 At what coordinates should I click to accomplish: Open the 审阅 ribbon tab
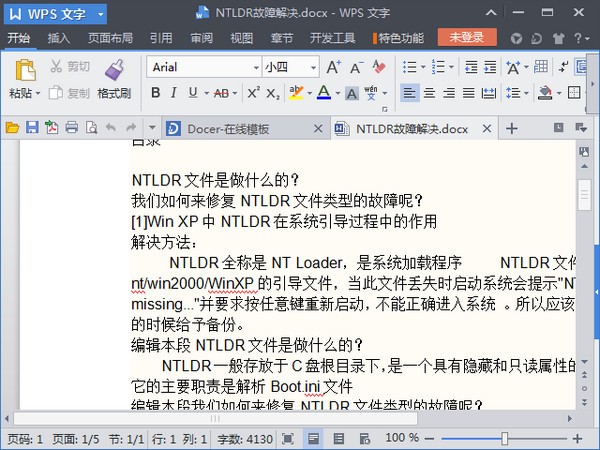click(x=201, y=38)
